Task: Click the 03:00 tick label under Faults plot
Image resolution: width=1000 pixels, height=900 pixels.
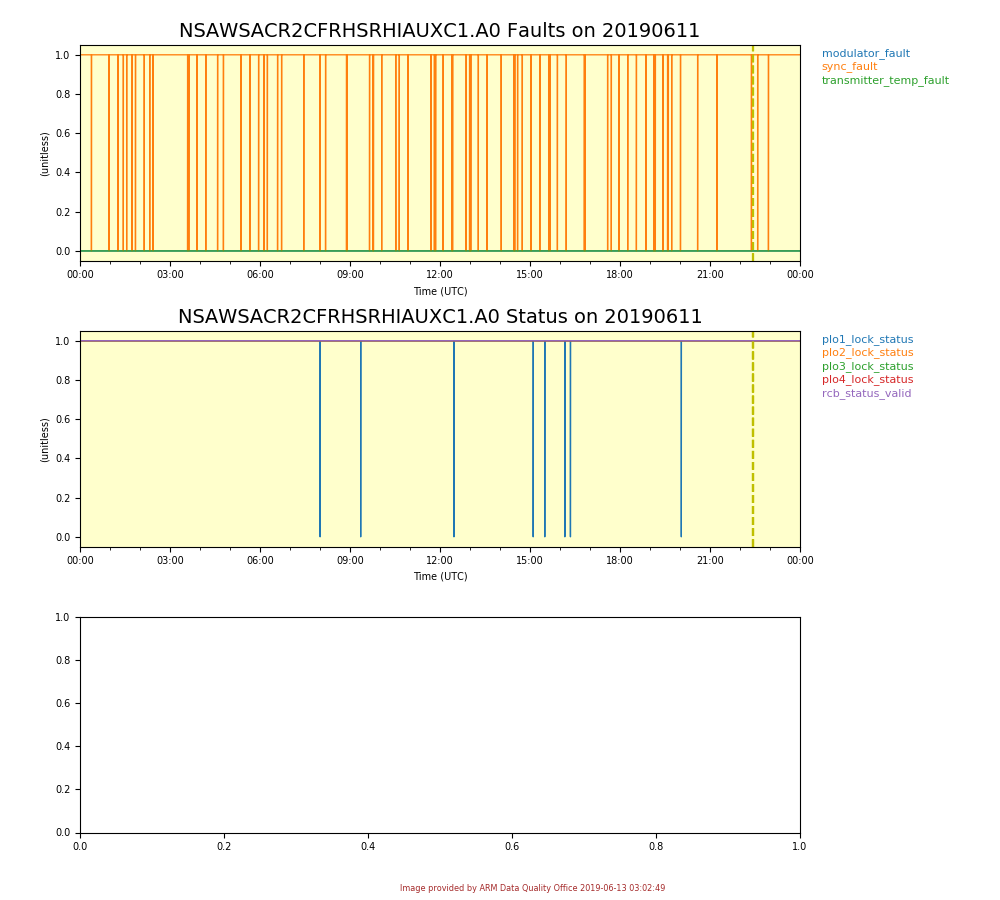Action: [x=170, y=274]
